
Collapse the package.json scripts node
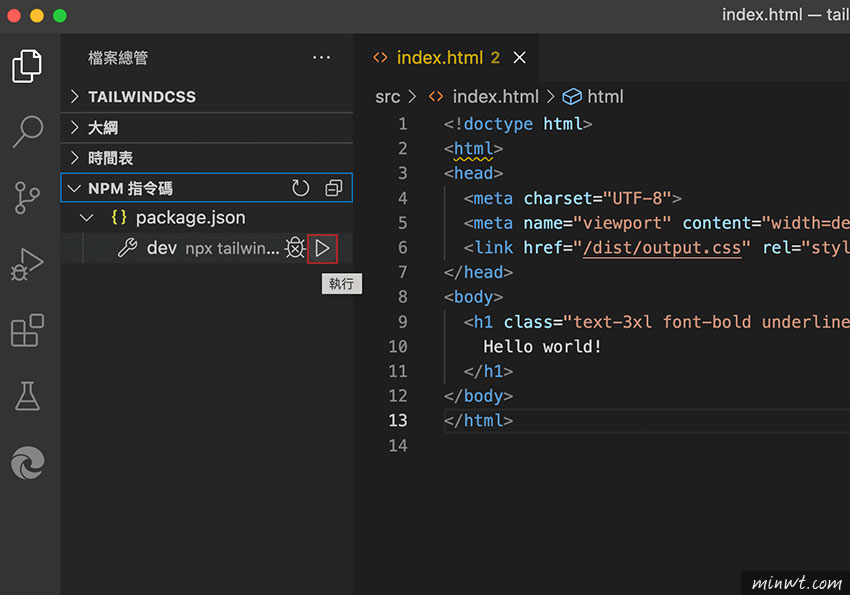click(x=86, y=218)
